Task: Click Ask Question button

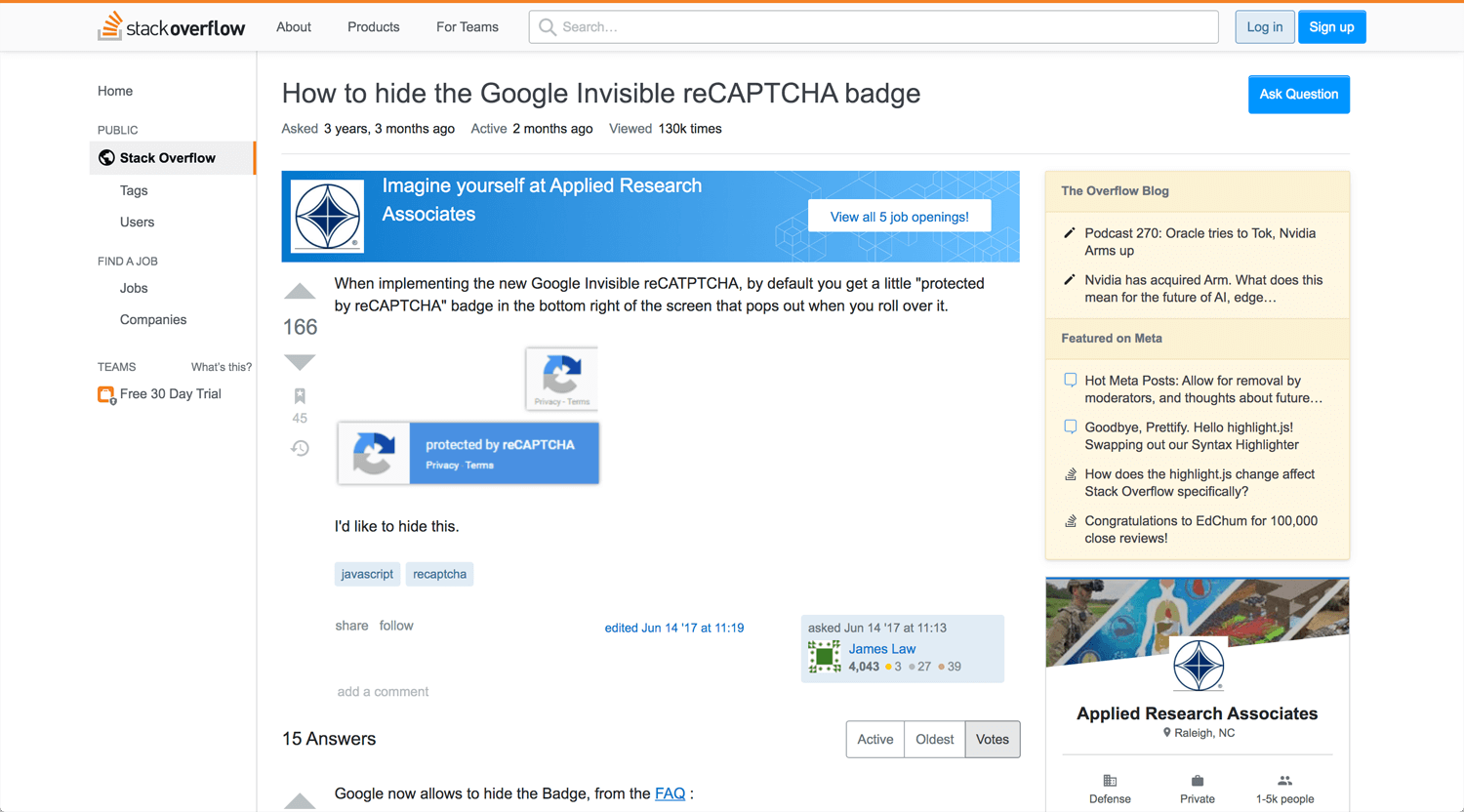Action: (x=1299, y=95)
